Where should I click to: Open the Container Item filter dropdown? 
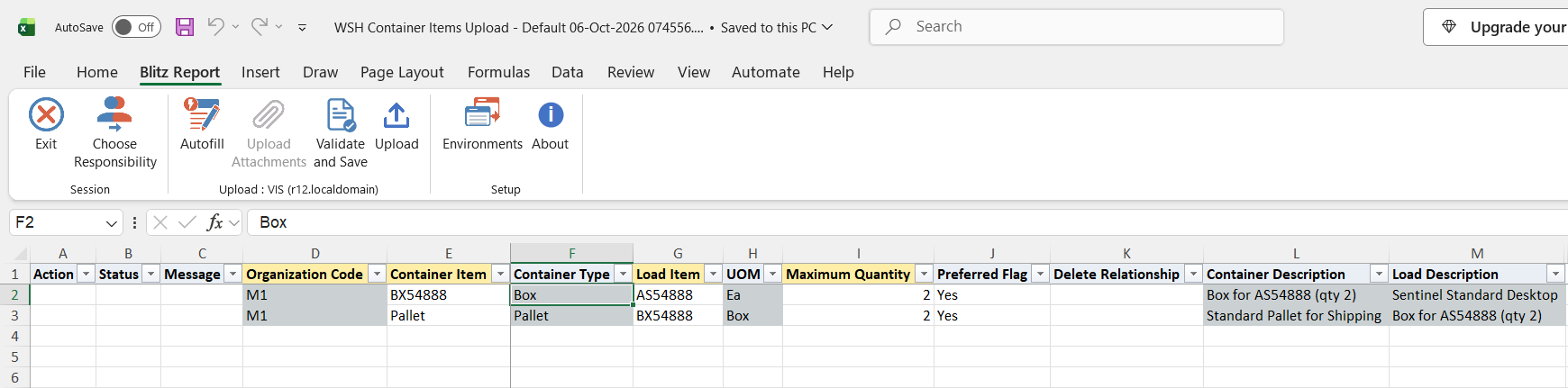coord(500,274)
